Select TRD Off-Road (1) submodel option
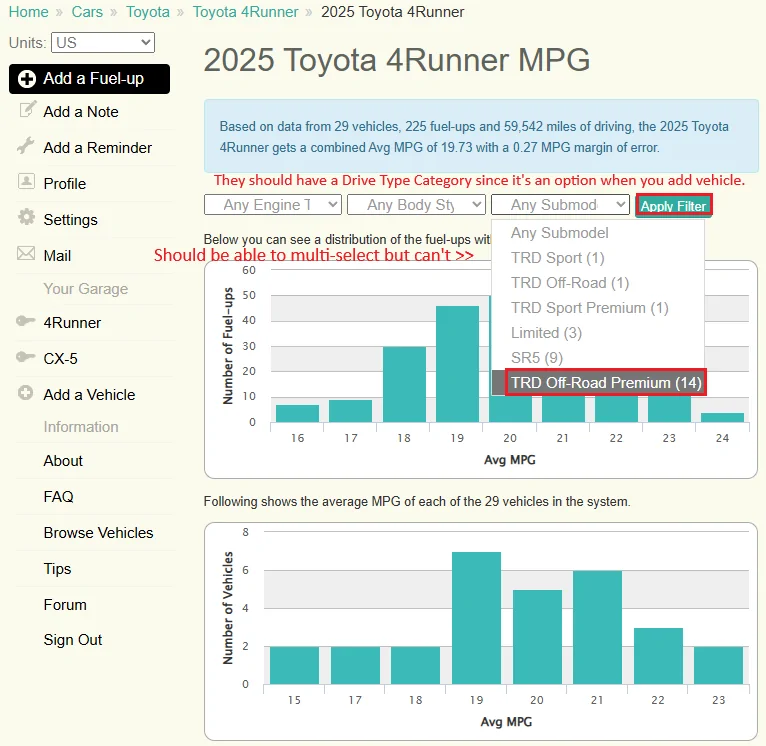The image size is (766, 746). tap(570, 283)
